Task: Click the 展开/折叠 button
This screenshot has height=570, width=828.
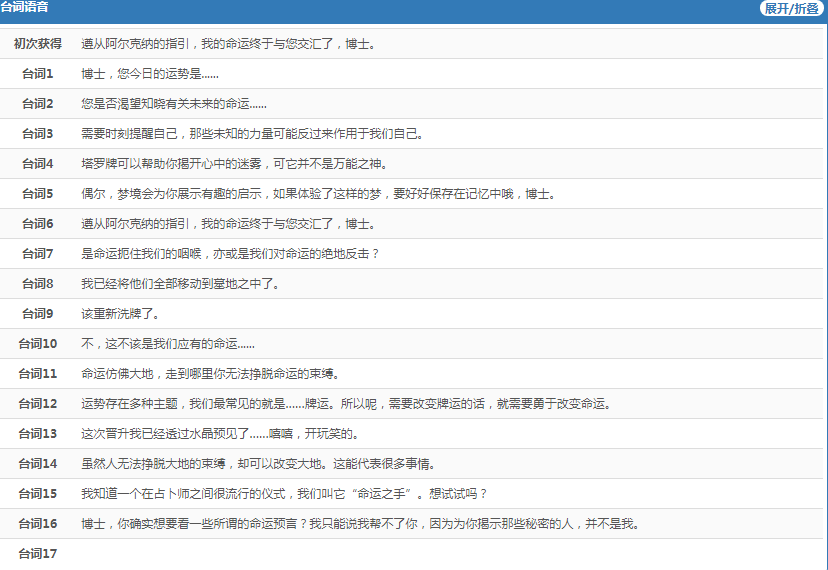Action: (791, 8)
